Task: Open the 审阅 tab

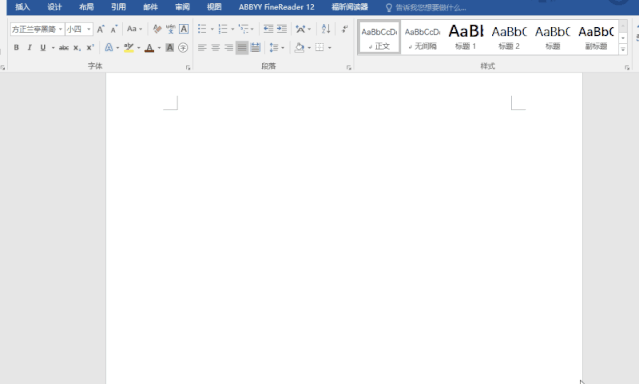Action: 182,7
